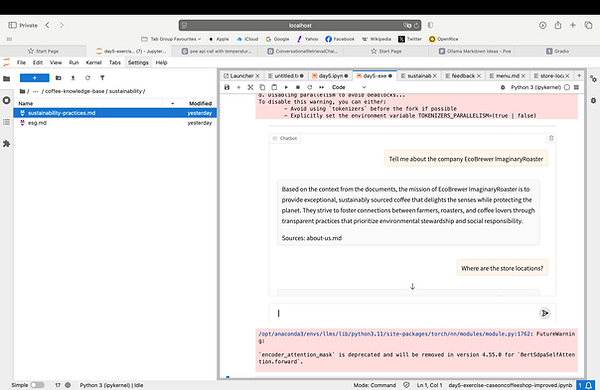Screen dimensions: 600x390
Task: Open the Tabs menu
Action: (x=115, y=62)
